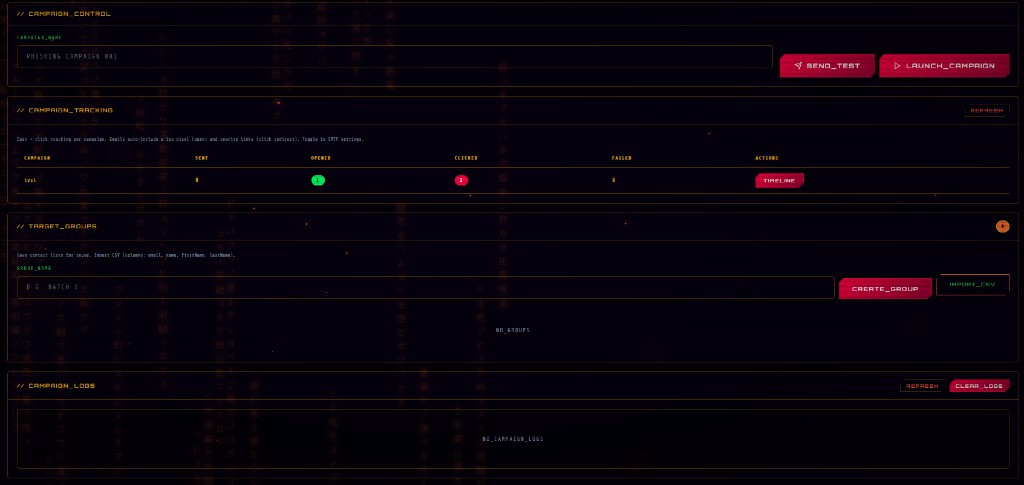
Task: Click the CLEAR_LOGS button
Action: point(979,386)
